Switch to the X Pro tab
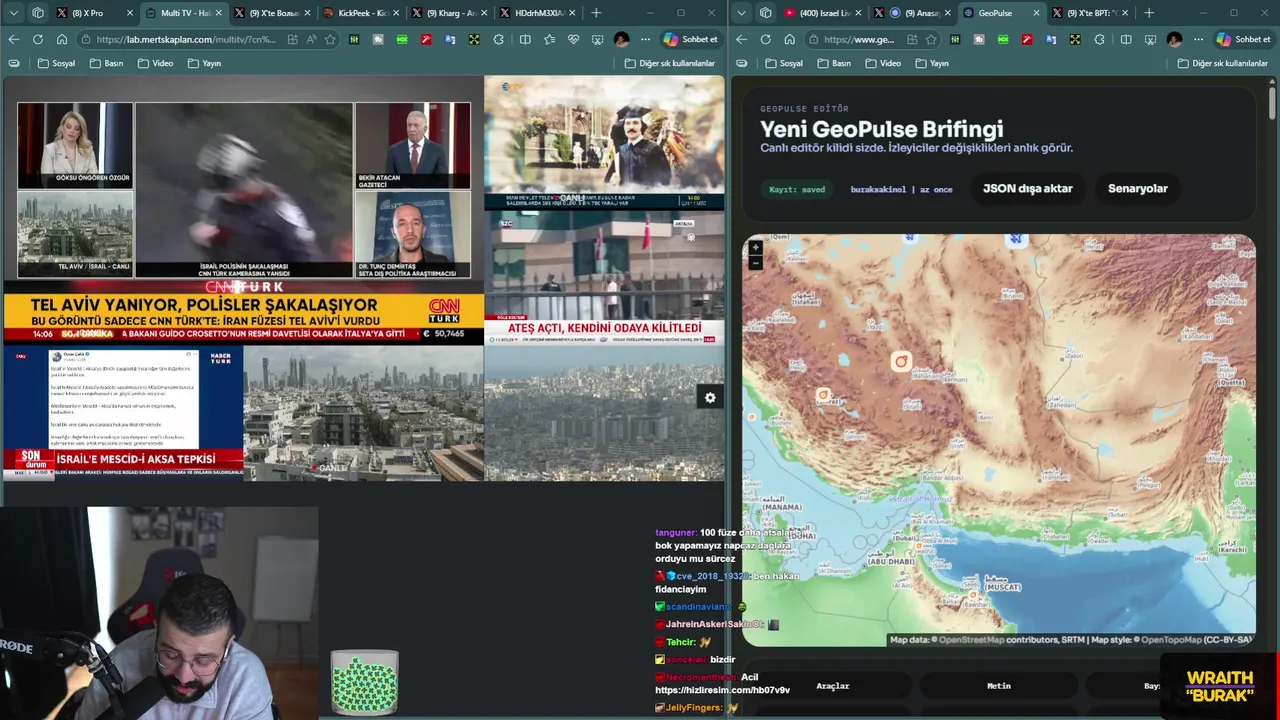The width and height of the screenshot is (1280, 720). click(95, 13)
